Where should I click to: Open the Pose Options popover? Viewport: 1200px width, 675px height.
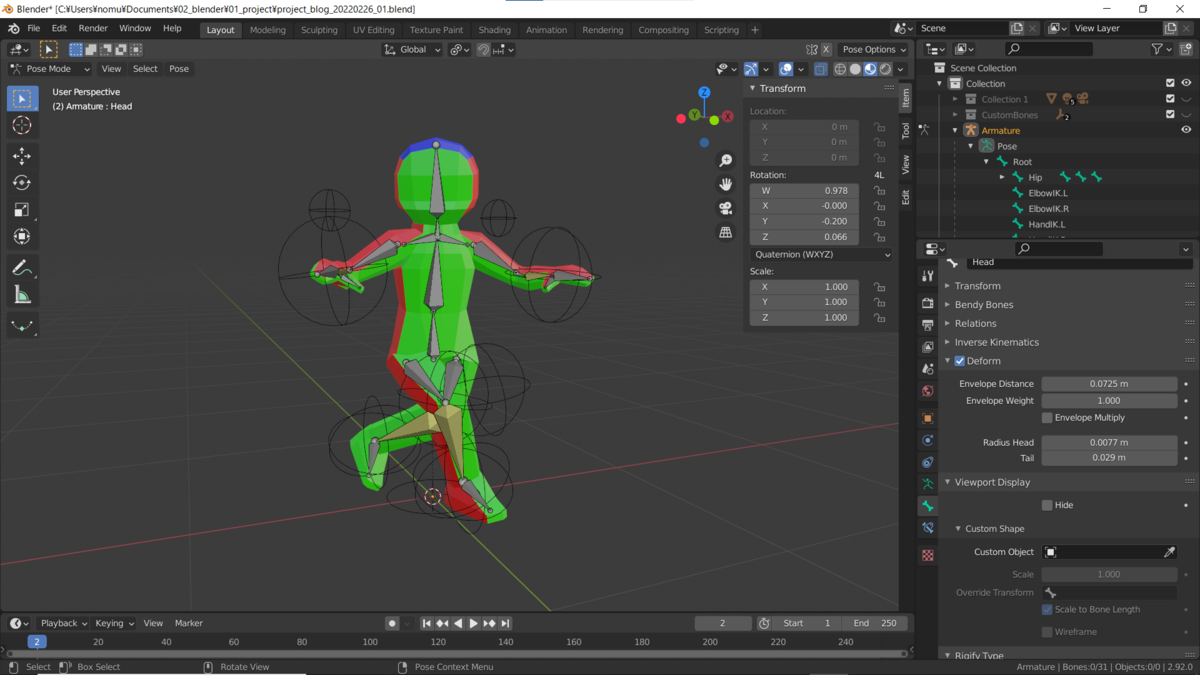(x=873, y=49)
